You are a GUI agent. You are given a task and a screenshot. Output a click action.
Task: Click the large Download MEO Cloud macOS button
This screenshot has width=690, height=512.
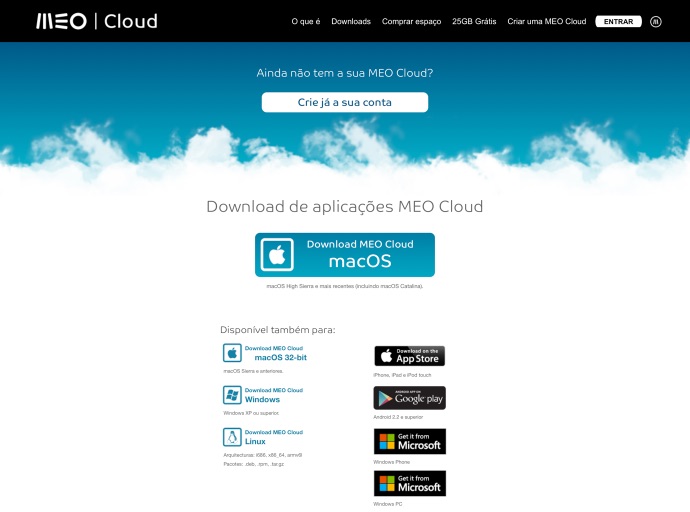(345, 255)
